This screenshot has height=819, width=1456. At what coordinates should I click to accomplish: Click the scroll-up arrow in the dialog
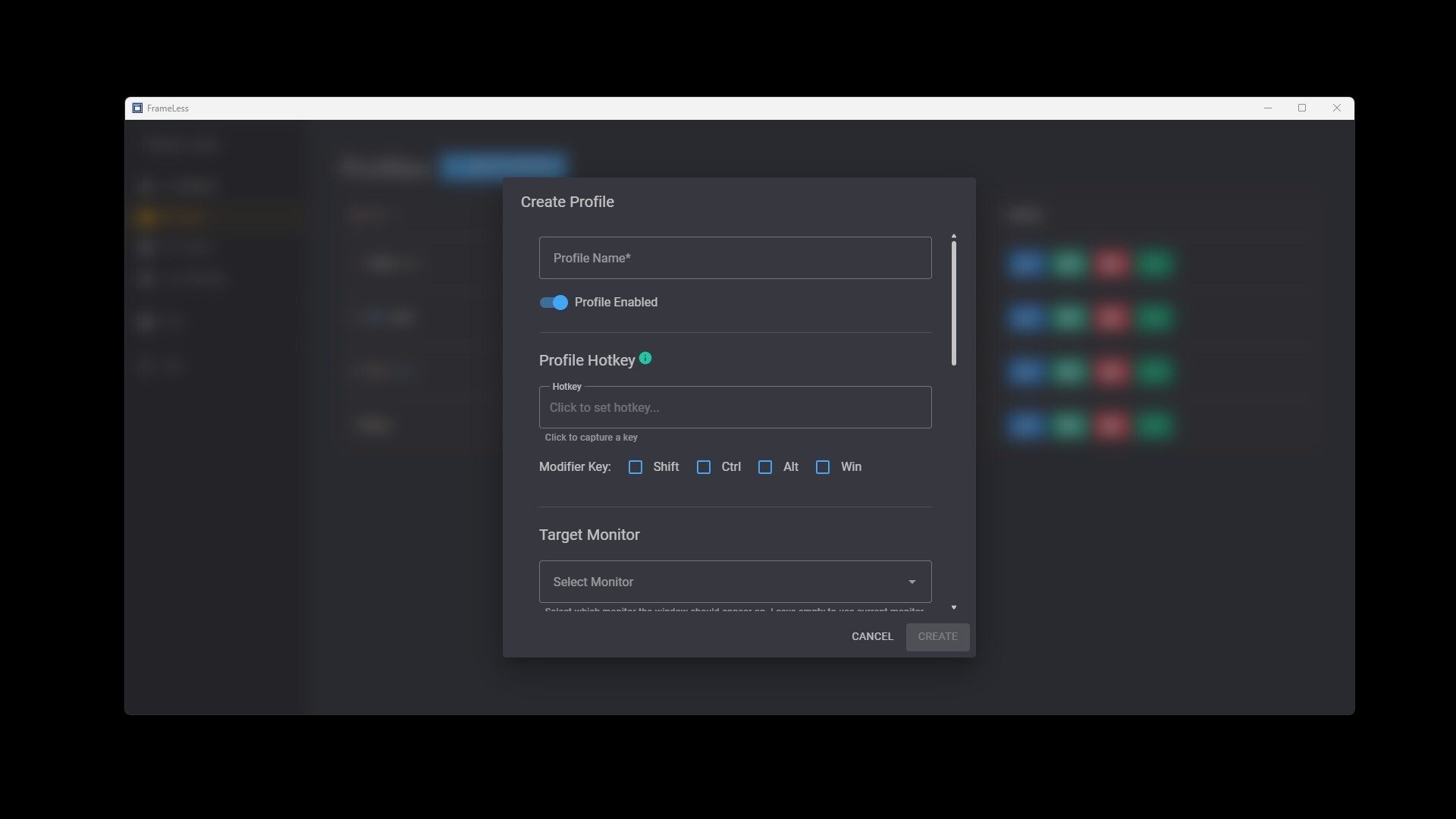(953, 236)
